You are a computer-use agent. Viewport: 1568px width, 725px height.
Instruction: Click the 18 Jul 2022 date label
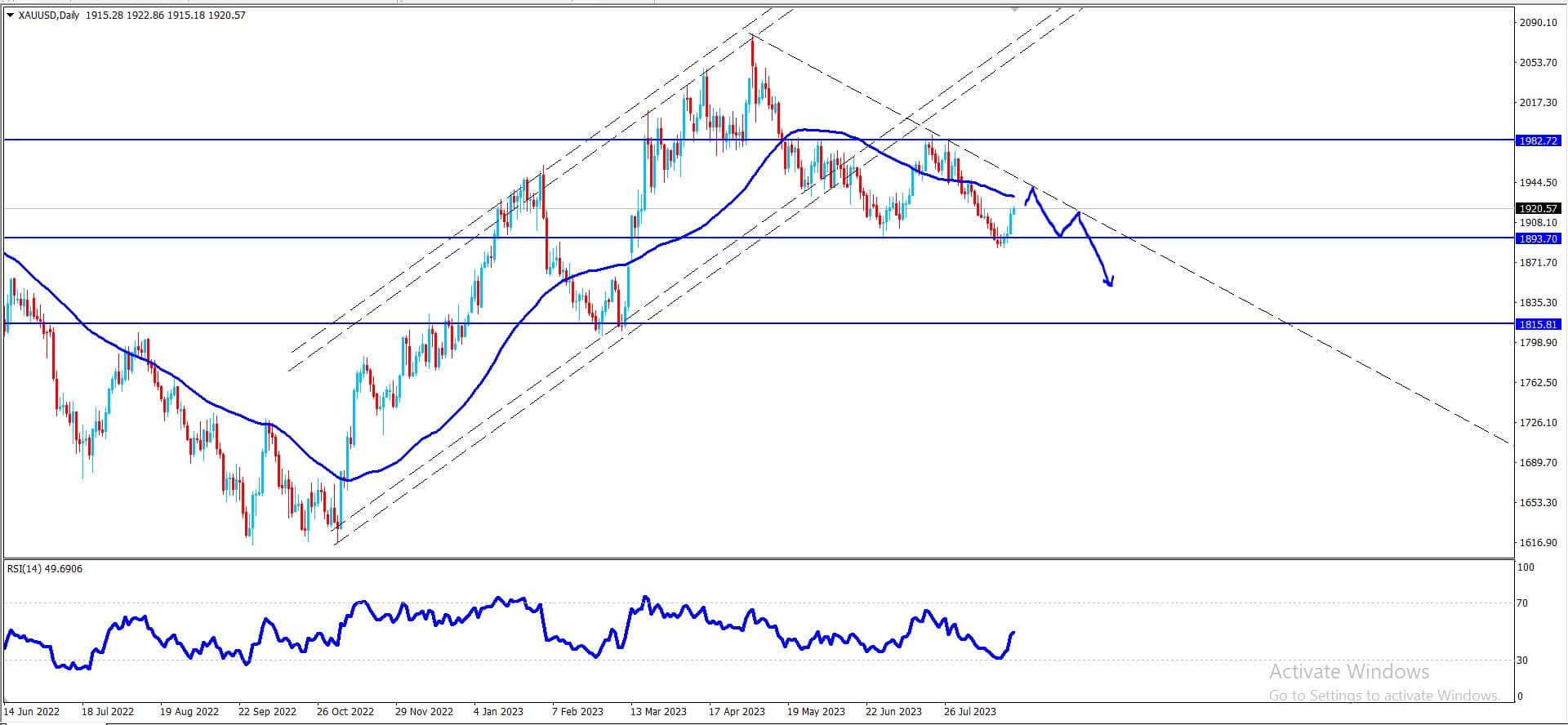(x=108, y=712)
